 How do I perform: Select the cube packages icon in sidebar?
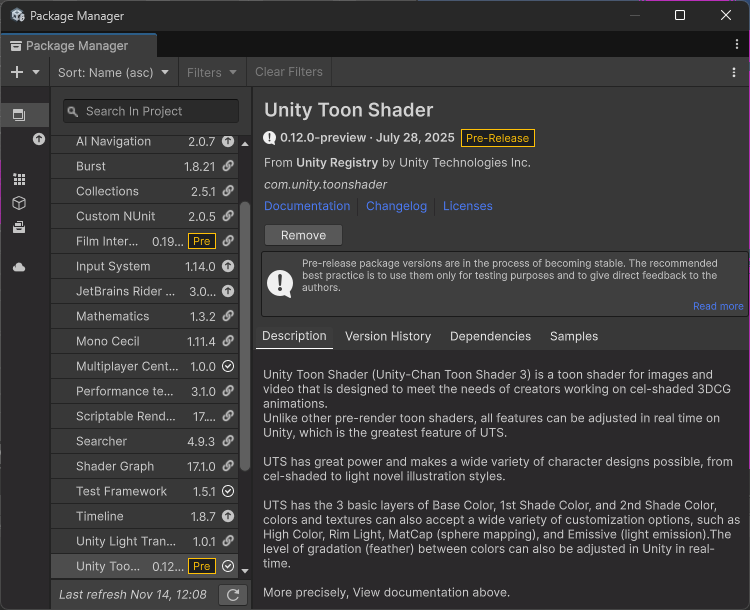click(19, 203)
